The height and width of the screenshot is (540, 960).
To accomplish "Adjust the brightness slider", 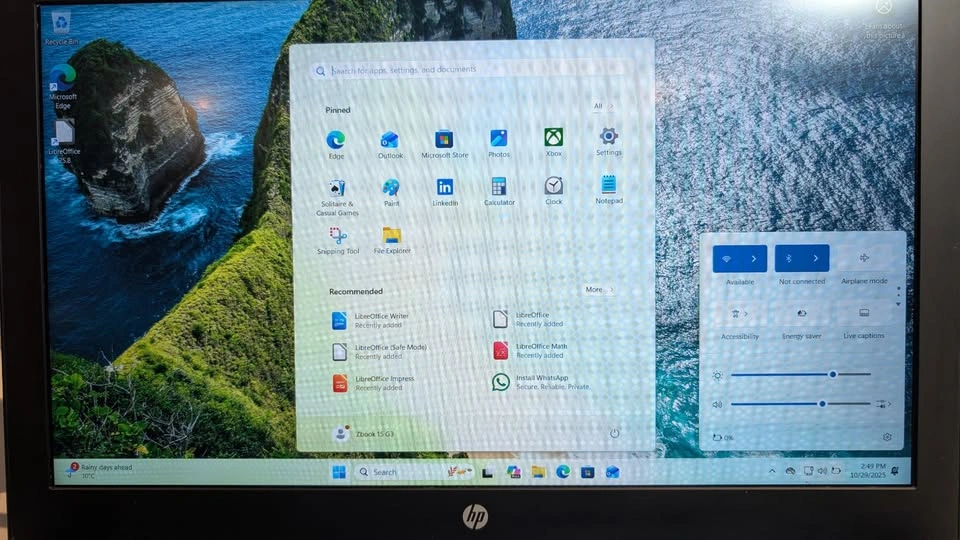I will 832,374.
